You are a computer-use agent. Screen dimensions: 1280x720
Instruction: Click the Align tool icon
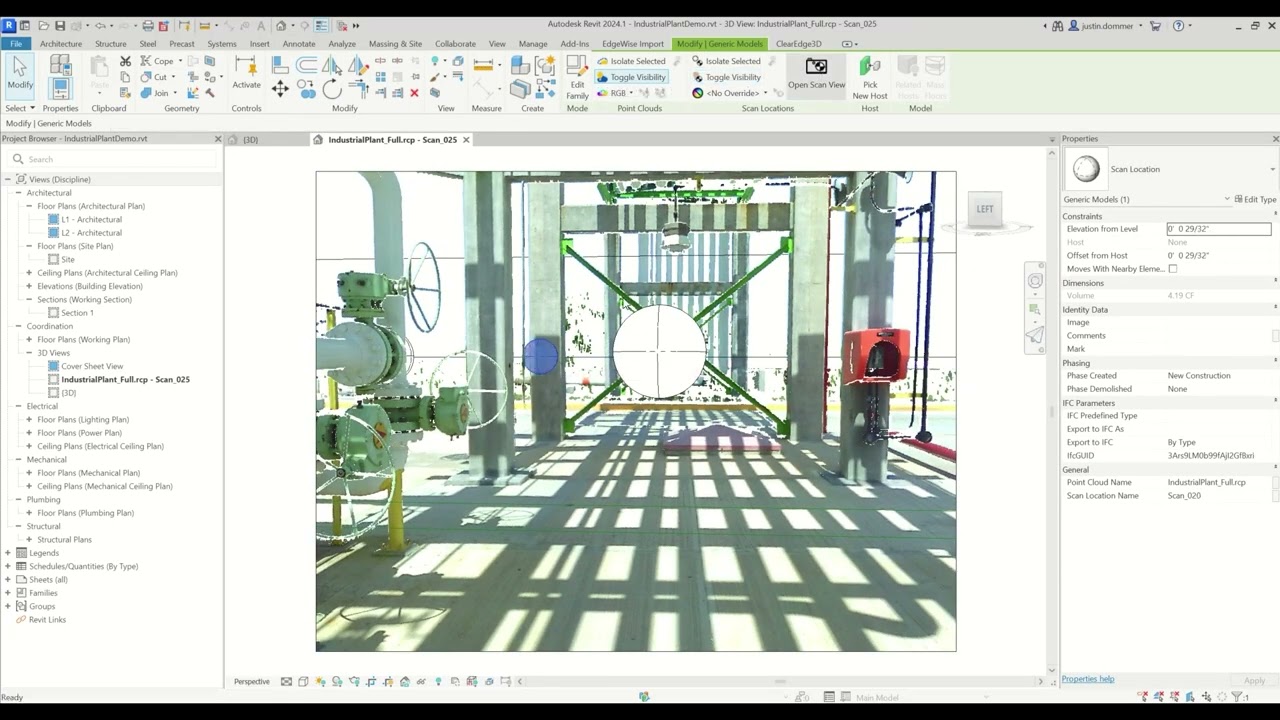click(x=280, y=66)
